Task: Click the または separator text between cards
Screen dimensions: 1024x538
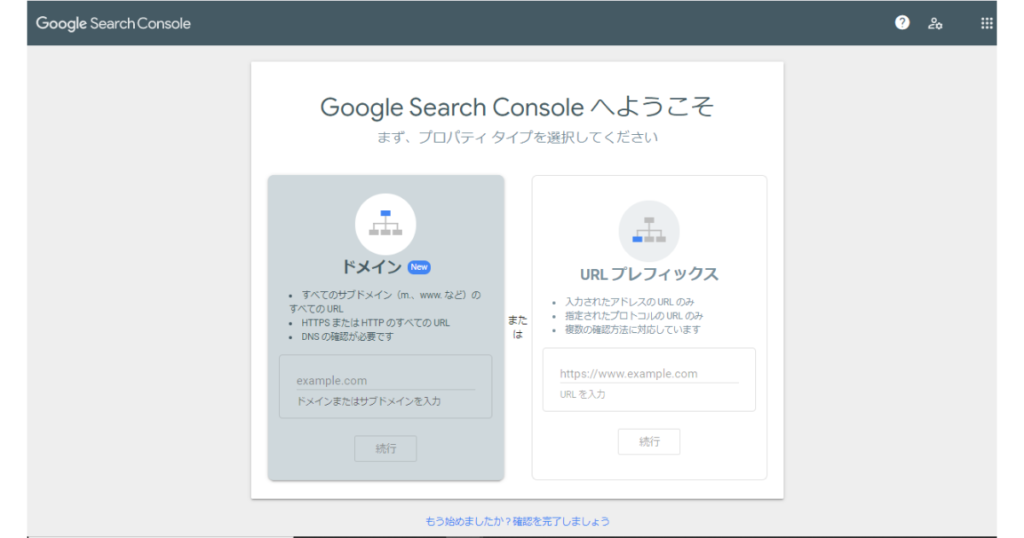Action: [517, 327]
